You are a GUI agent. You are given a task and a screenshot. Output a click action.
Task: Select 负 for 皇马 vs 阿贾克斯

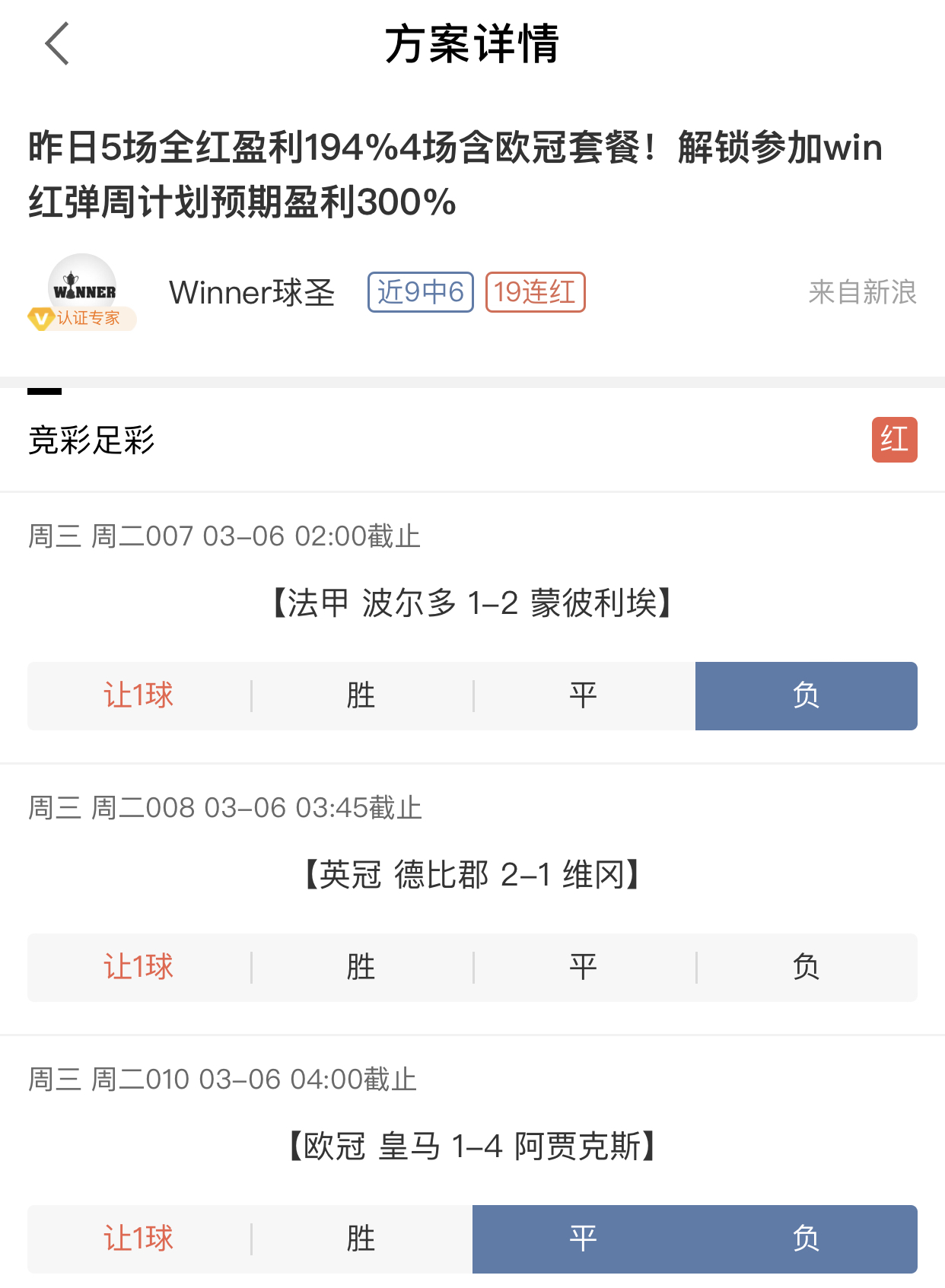(806, 1239)
